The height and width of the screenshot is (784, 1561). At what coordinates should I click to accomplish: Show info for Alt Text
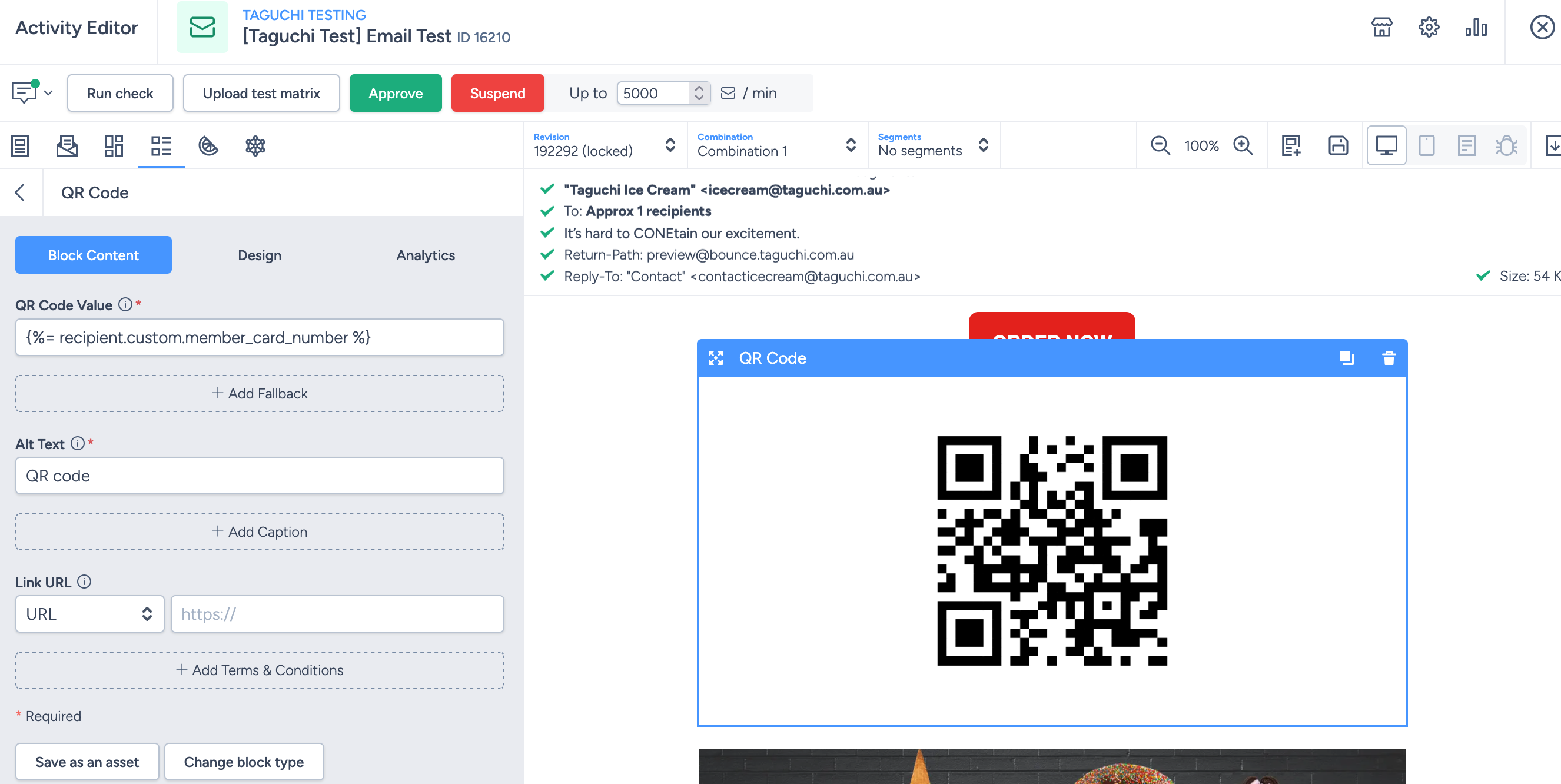78,443
